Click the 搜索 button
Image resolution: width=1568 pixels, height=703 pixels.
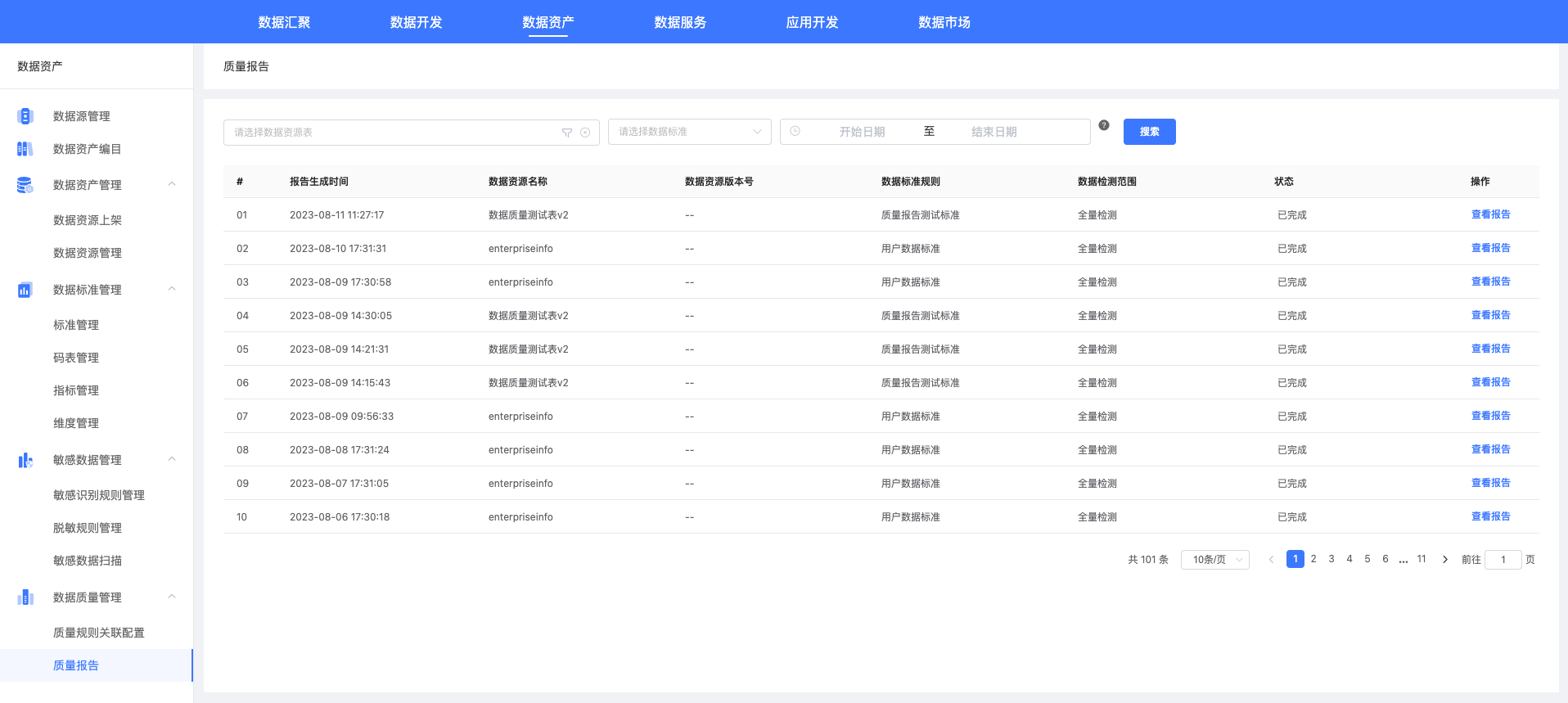tap(1149, 132)
